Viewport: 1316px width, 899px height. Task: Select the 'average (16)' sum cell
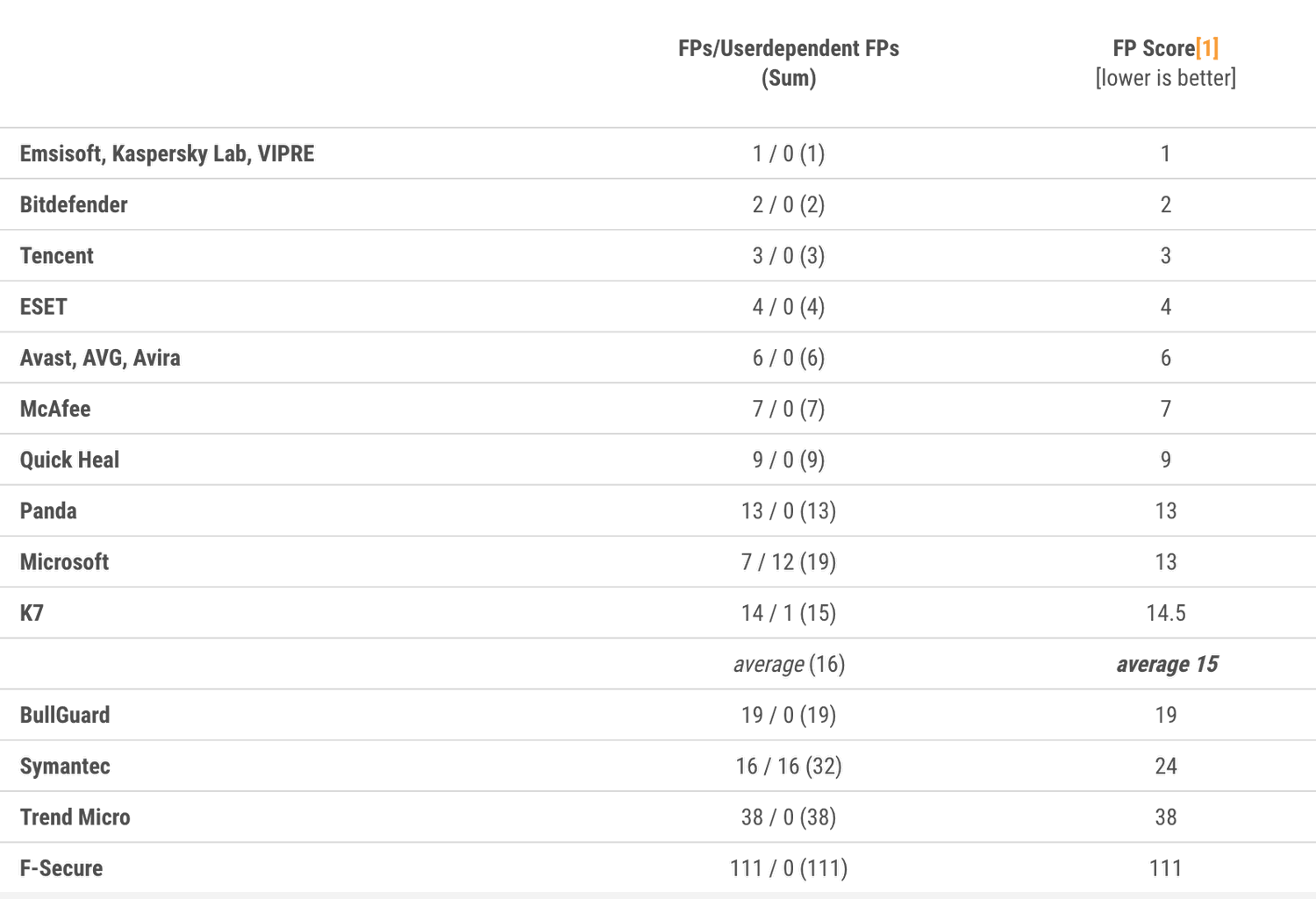[x=789, y=664]
